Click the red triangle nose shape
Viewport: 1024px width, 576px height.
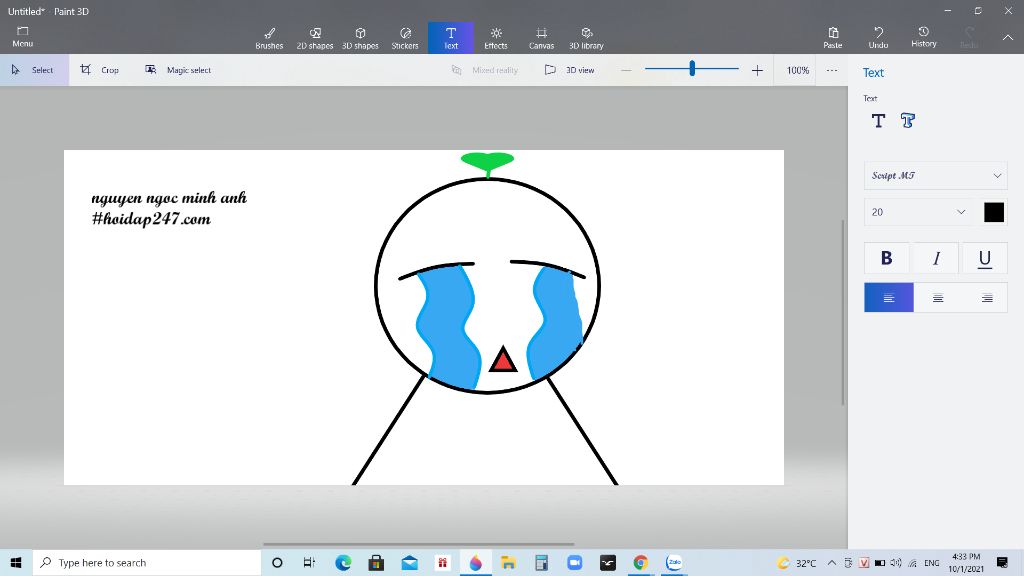[x=503, y=360]
